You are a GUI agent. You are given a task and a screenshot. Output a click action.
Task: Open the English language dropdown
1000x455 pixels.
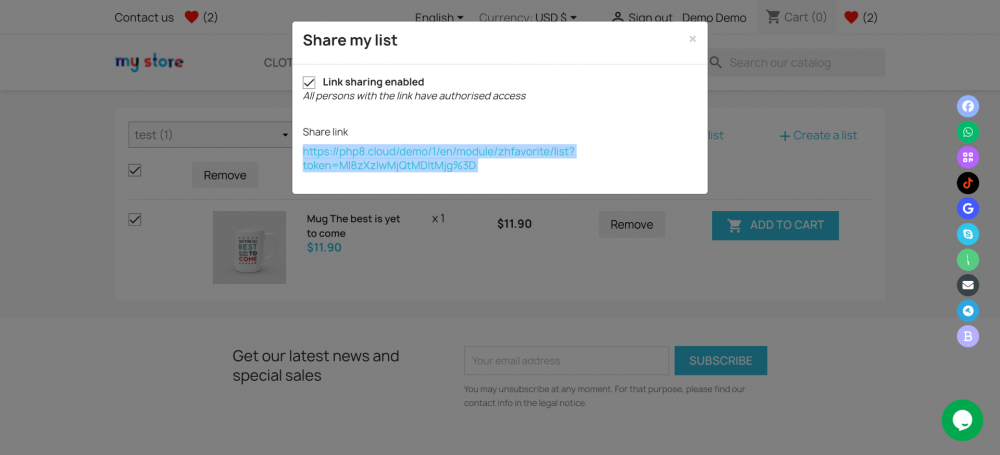pos(439,17)
